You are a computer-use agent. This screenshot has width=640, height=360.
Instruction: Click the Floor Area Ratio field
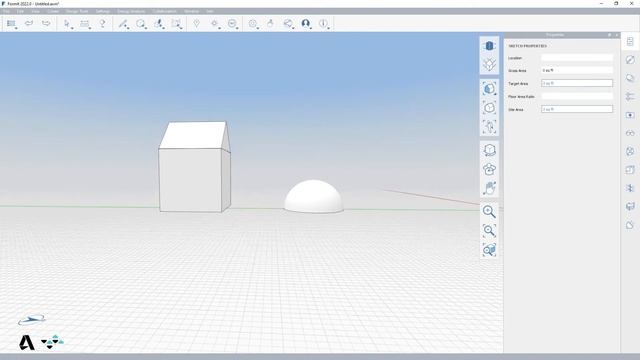pos(577,96)
